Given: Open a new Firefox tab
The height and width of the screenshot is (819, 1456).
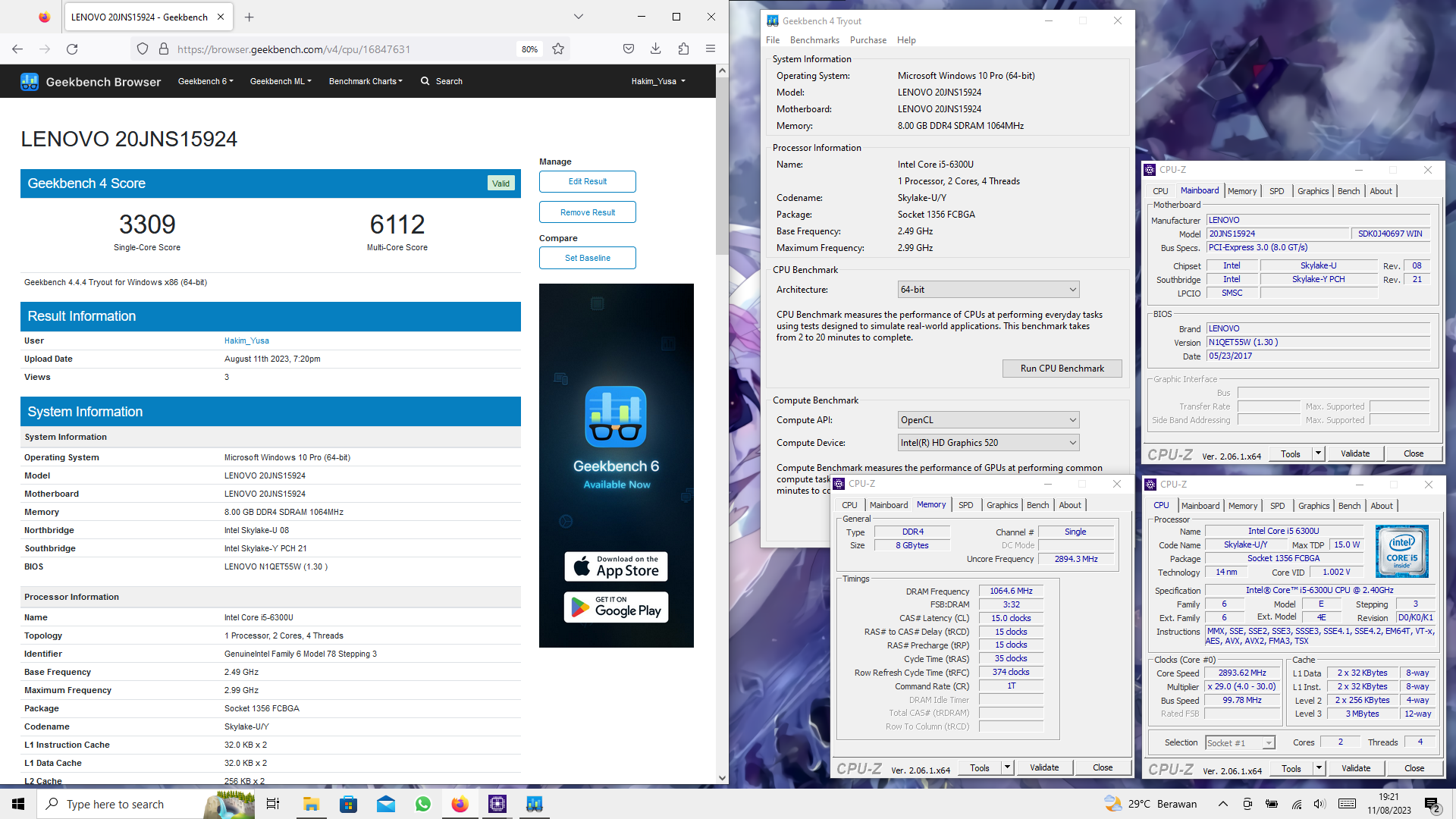Looking at the screenshot, I should 249,17.
